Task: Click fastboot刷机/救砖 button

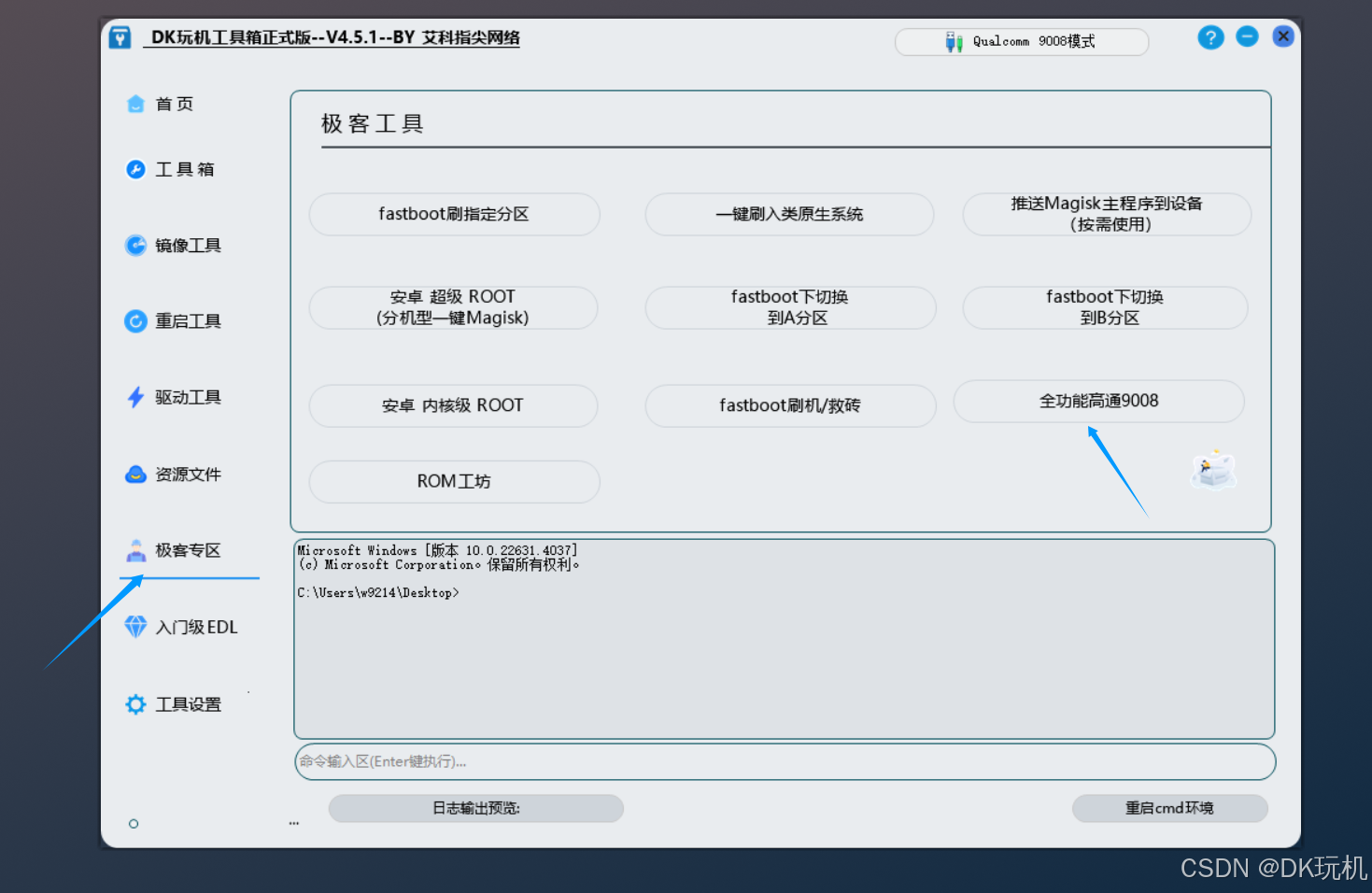Action: (790, 405)
